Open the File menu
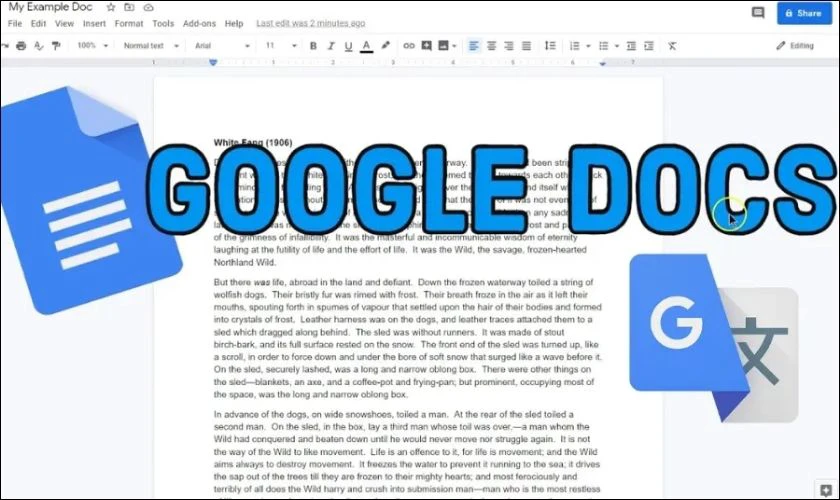 pos(15,24)
